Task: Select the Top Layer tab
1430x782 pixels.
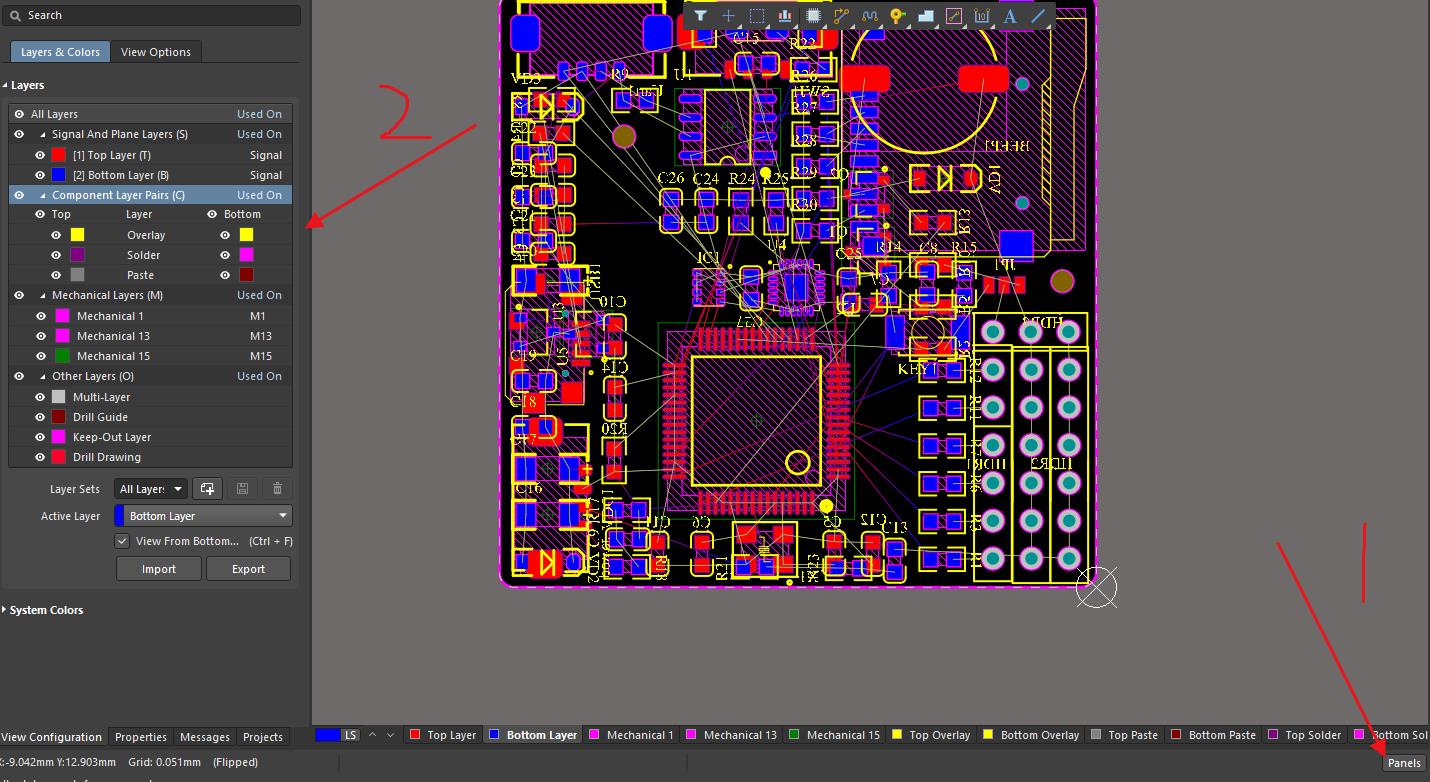Action: pos(443,735)
